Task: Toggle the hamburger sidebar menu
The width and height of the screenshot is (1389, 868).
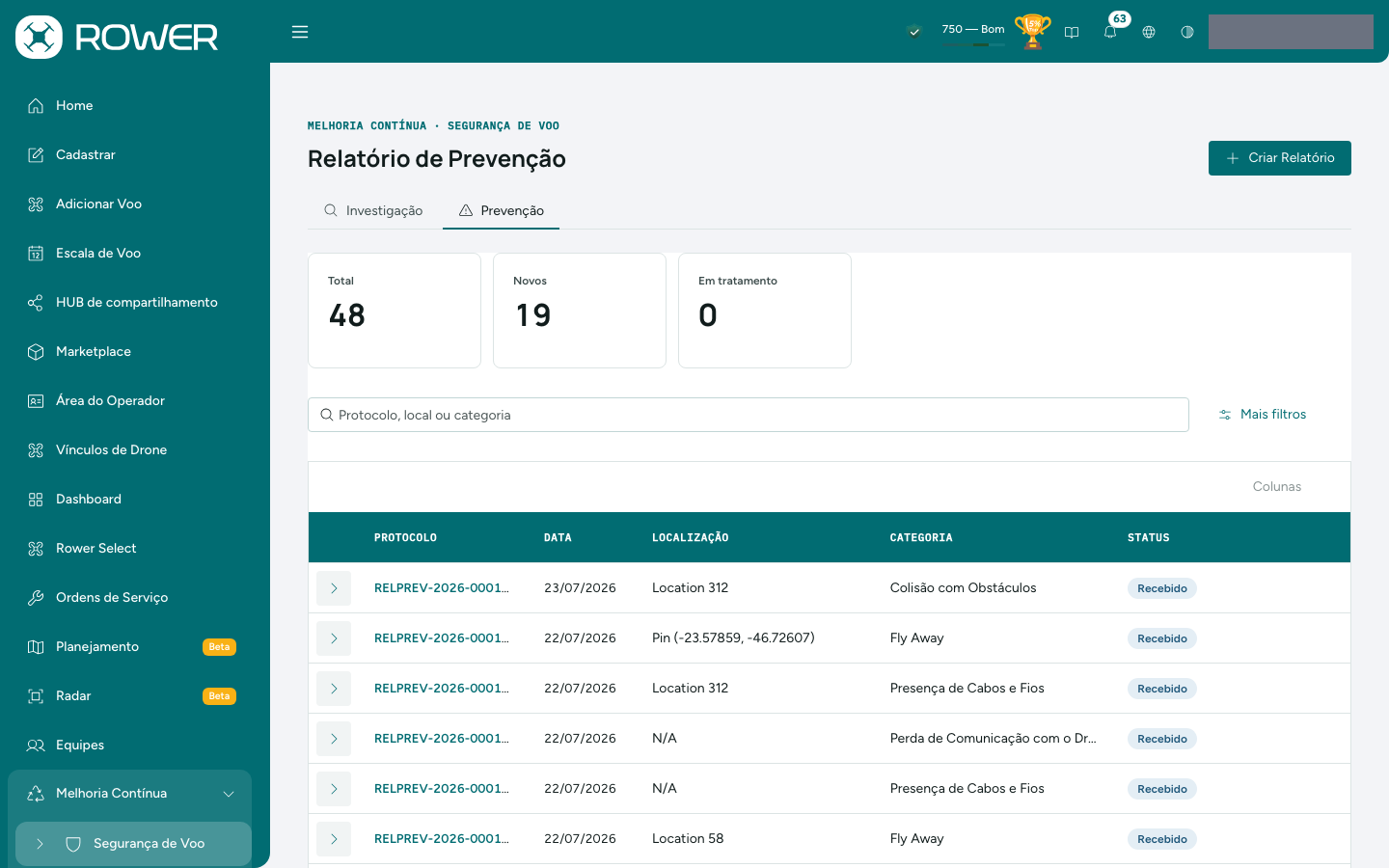Action: coord(300,32)
